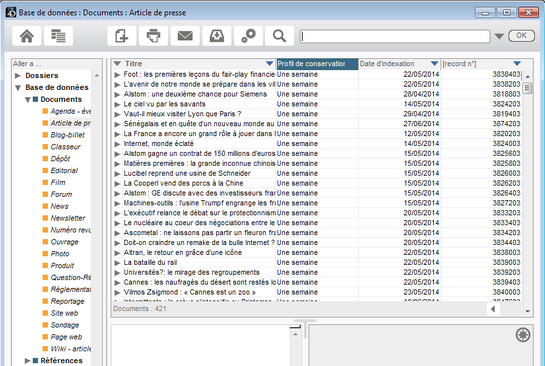Select Reportage in the tree
The height and width of the screenshot is (366, 545).
67,301
